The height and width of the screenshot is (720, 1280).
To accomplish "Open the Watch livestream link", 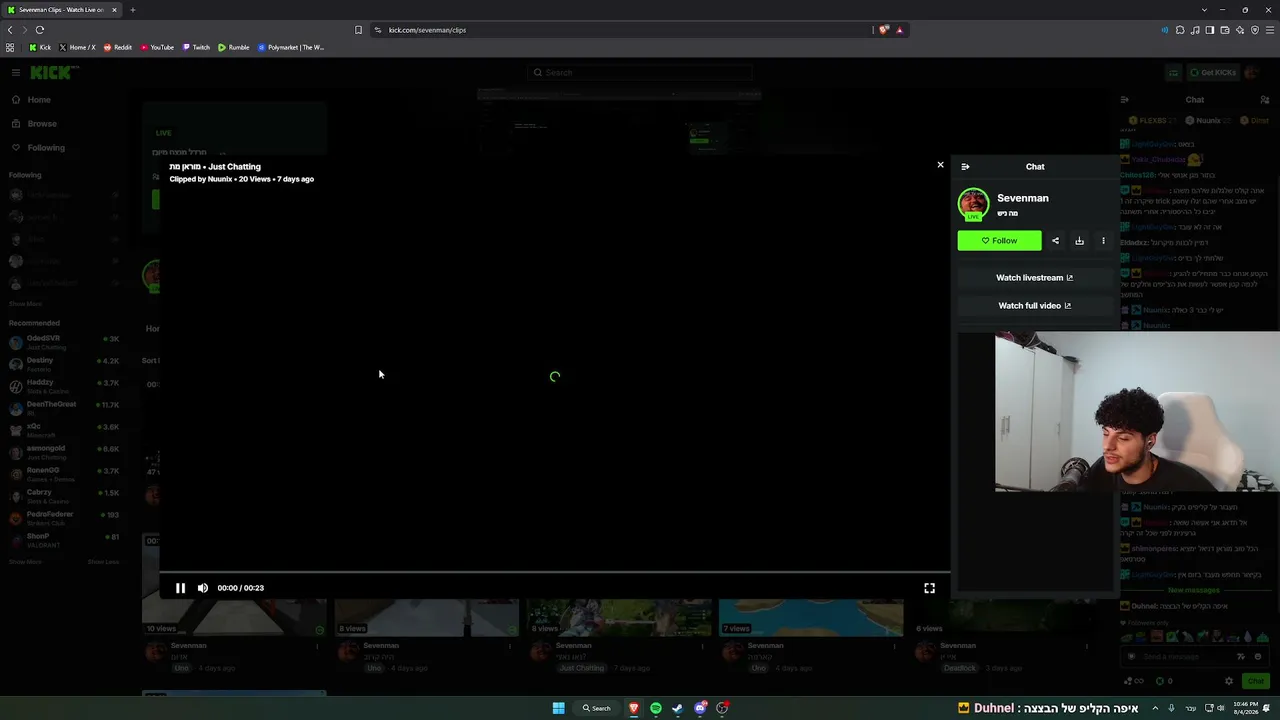I will [1034, 278].
